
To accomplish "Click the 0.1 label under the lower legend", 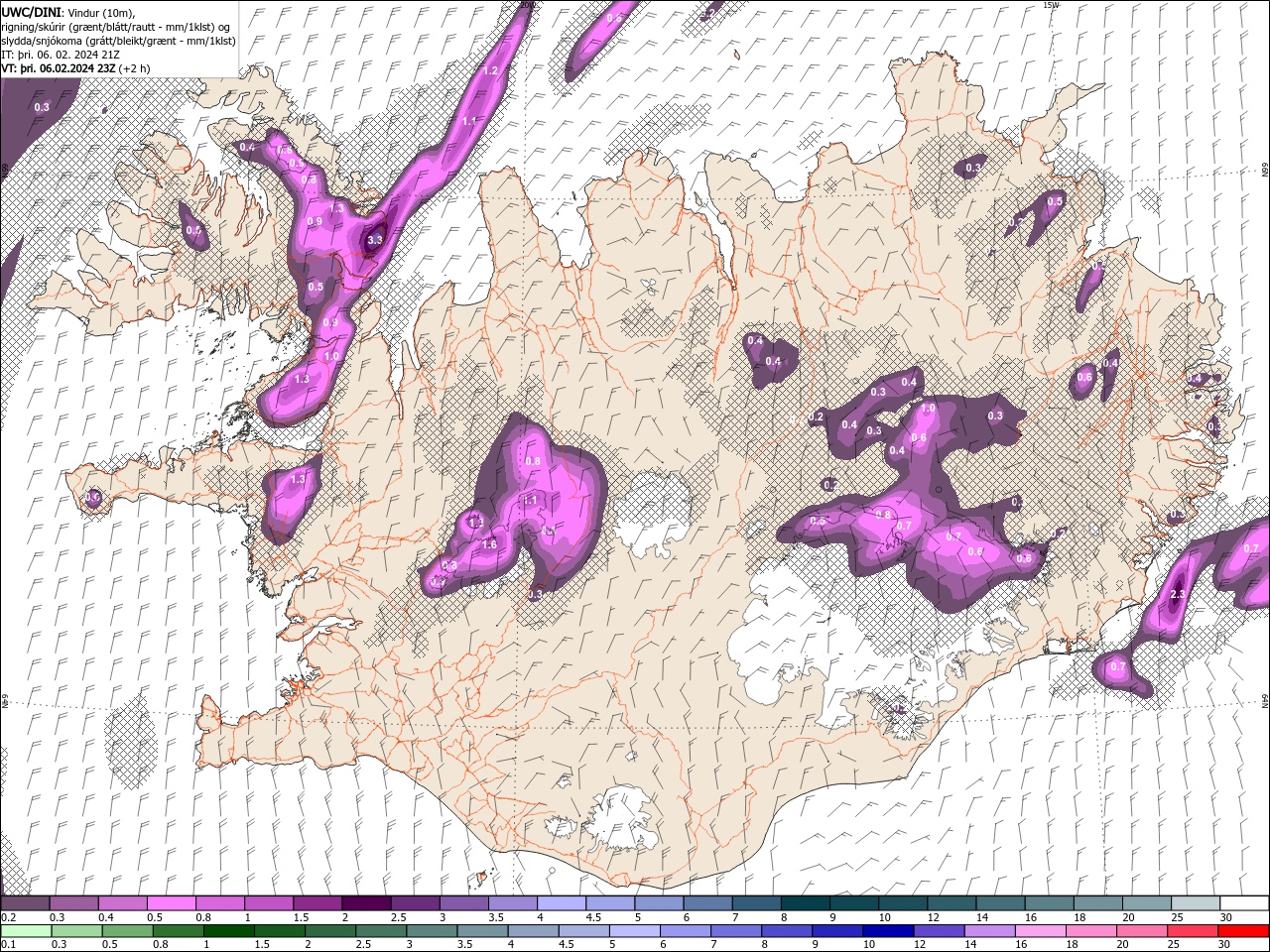I will [x=8, y=945].
